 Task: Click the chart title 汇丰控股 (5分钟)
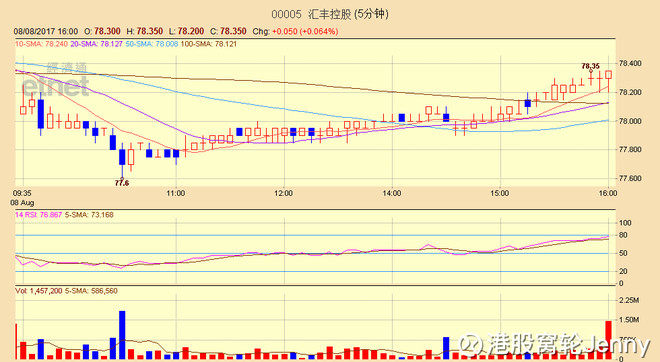[348, 14]
